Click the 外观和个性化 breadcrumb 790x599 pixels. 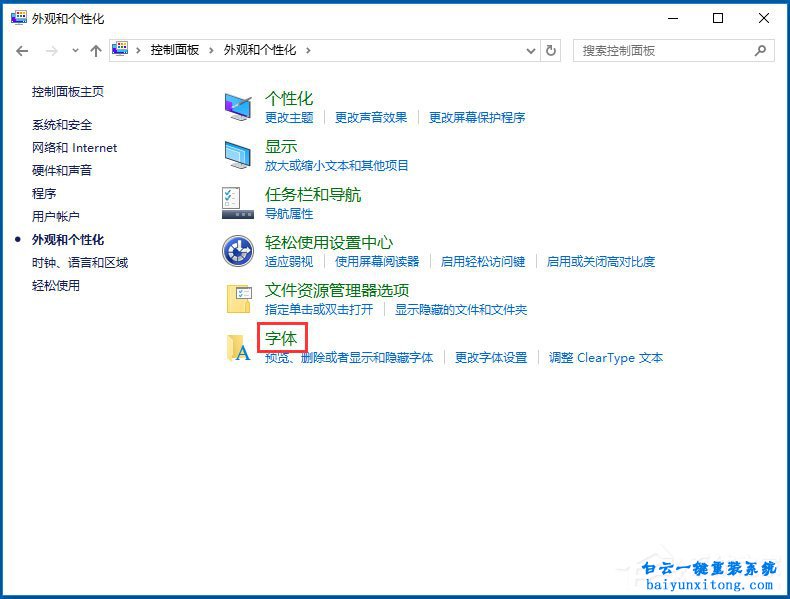[x=260, y=50]
